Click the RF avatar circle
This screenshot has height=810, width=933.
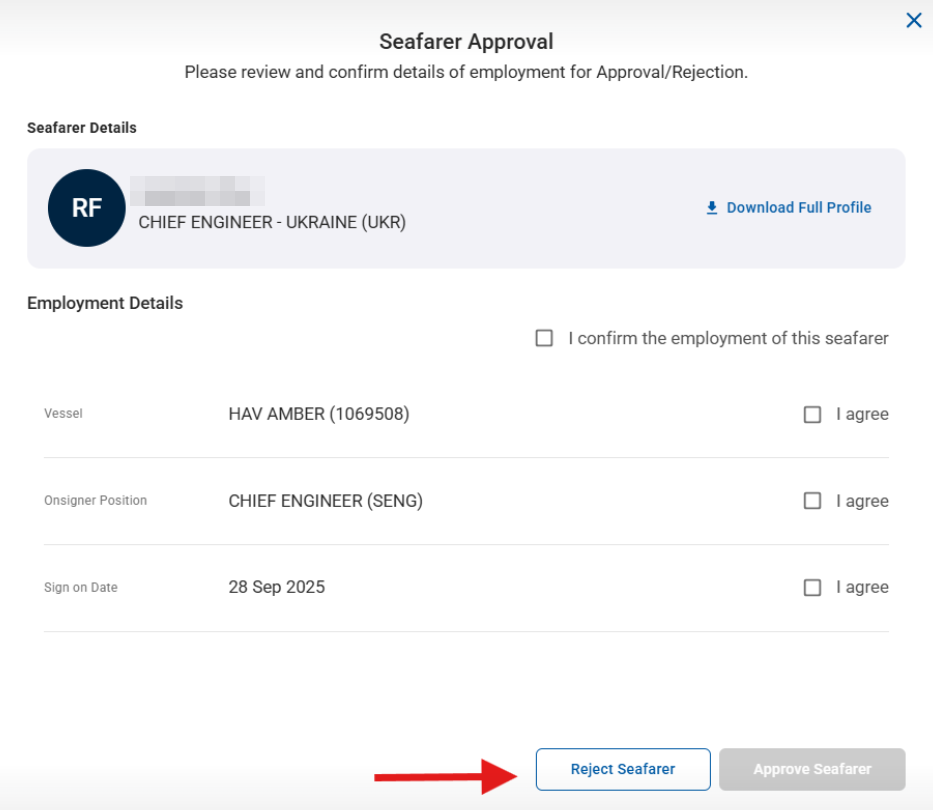click(86, 208)
